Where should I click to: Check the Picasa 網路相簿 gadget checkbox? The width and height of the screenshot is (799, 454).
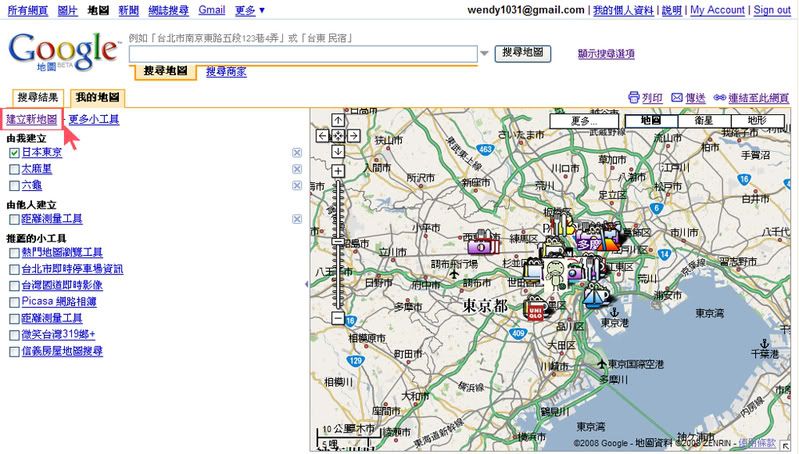[x=14, y=301]
